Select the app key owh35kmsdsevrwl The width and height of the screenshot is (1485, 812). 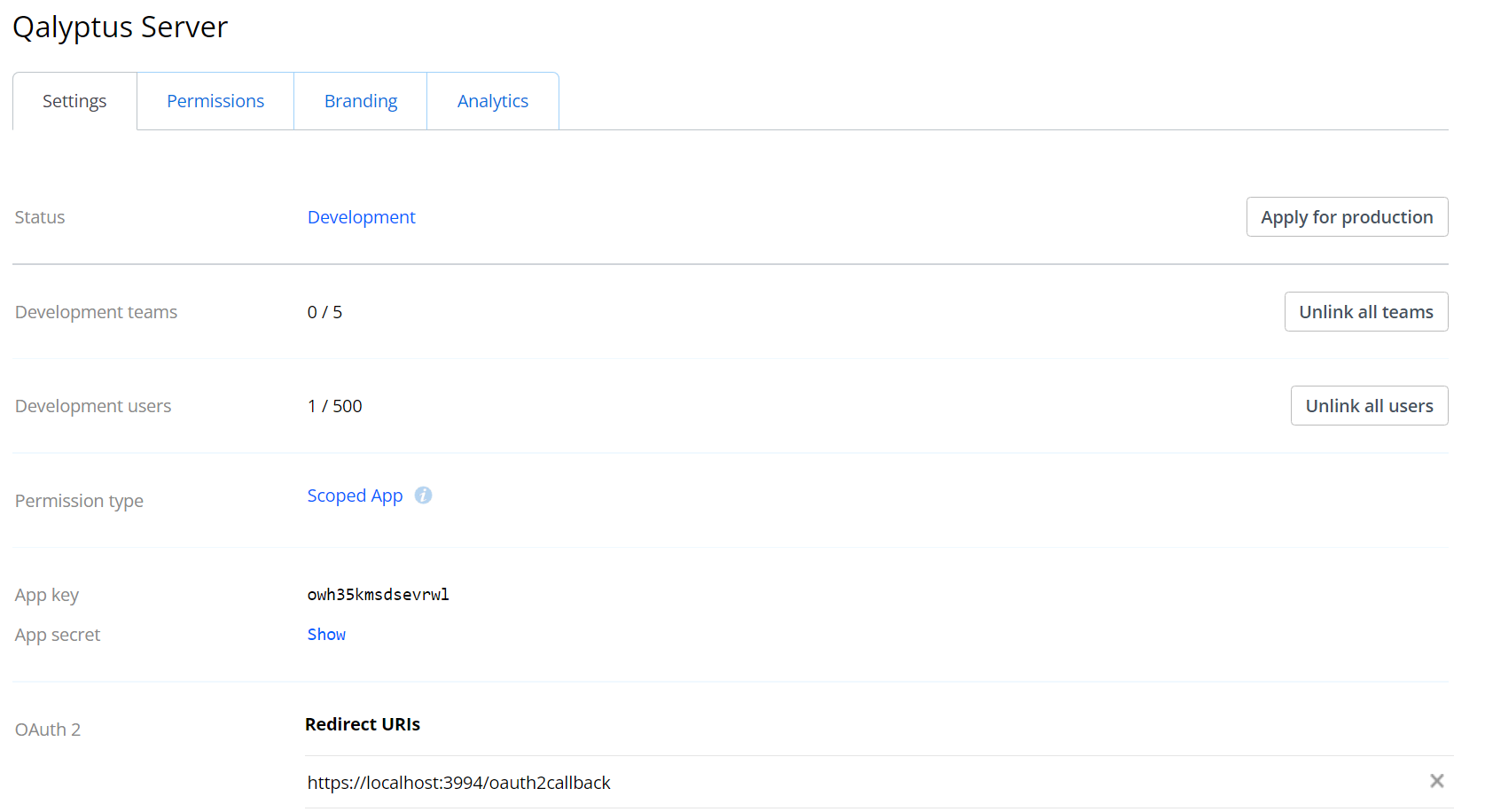pos(378,594)
